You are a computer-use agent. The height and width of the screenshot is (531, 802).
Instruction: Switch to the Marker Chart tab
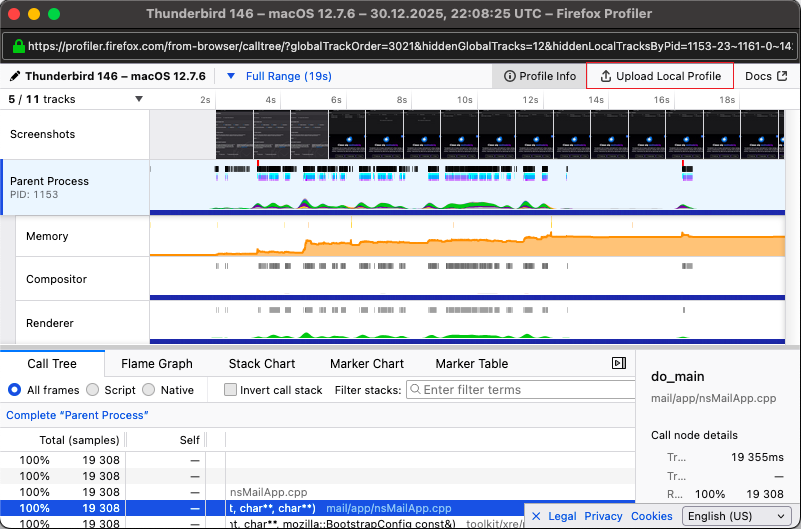click(x=367, y=364)
